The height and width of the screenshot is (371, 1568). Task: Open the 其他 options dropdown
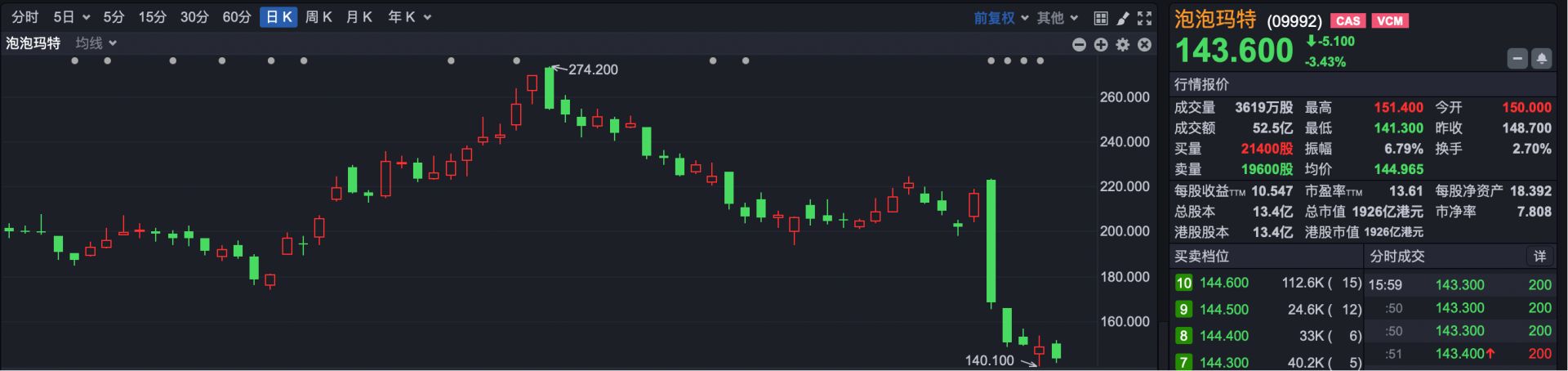coord(1058,18)
